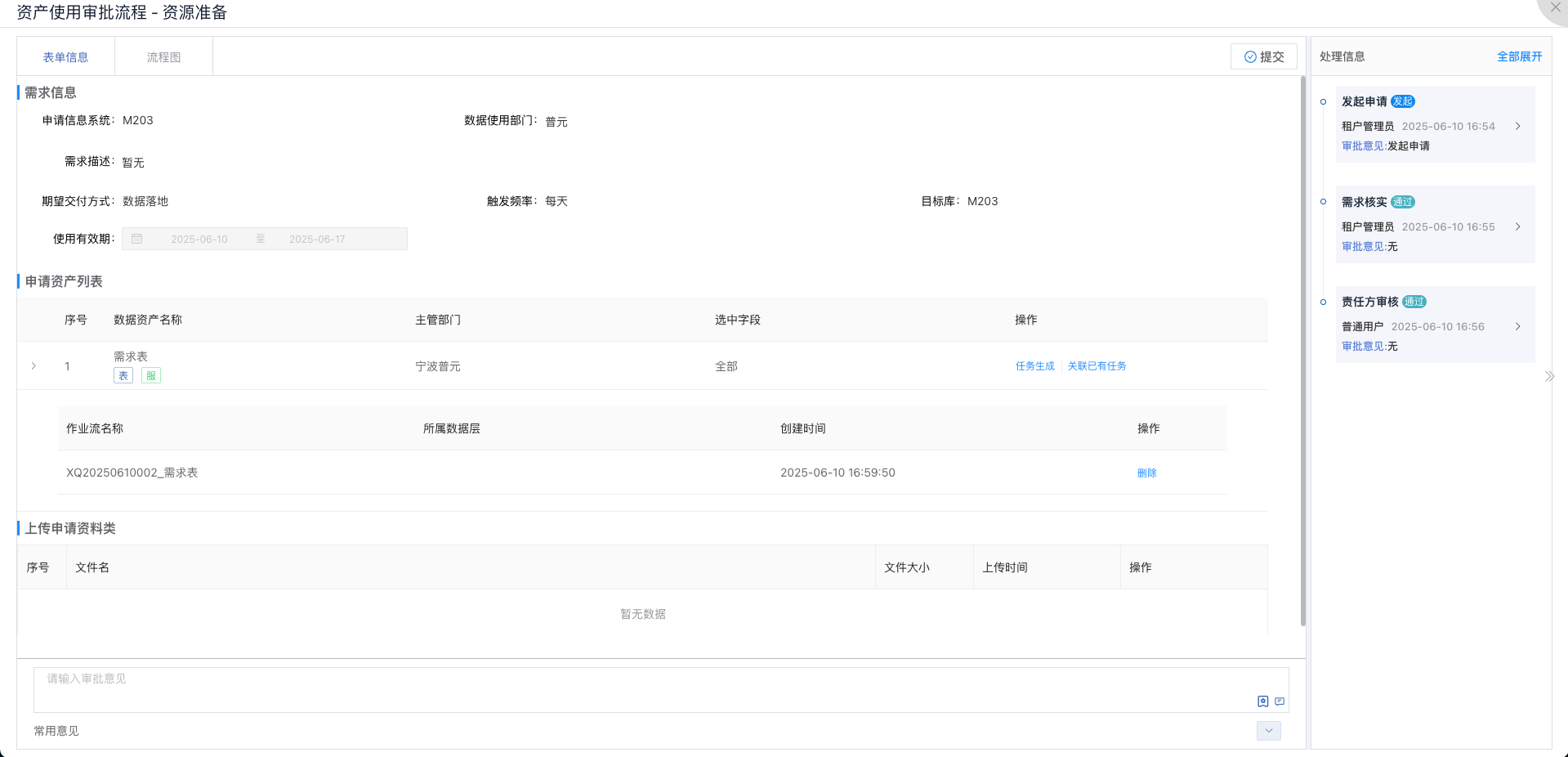The image size is (1568, 757).
Task: Click the blue 表 tag under 需求表
Action: pyautogui.click(x=123, y=376)
